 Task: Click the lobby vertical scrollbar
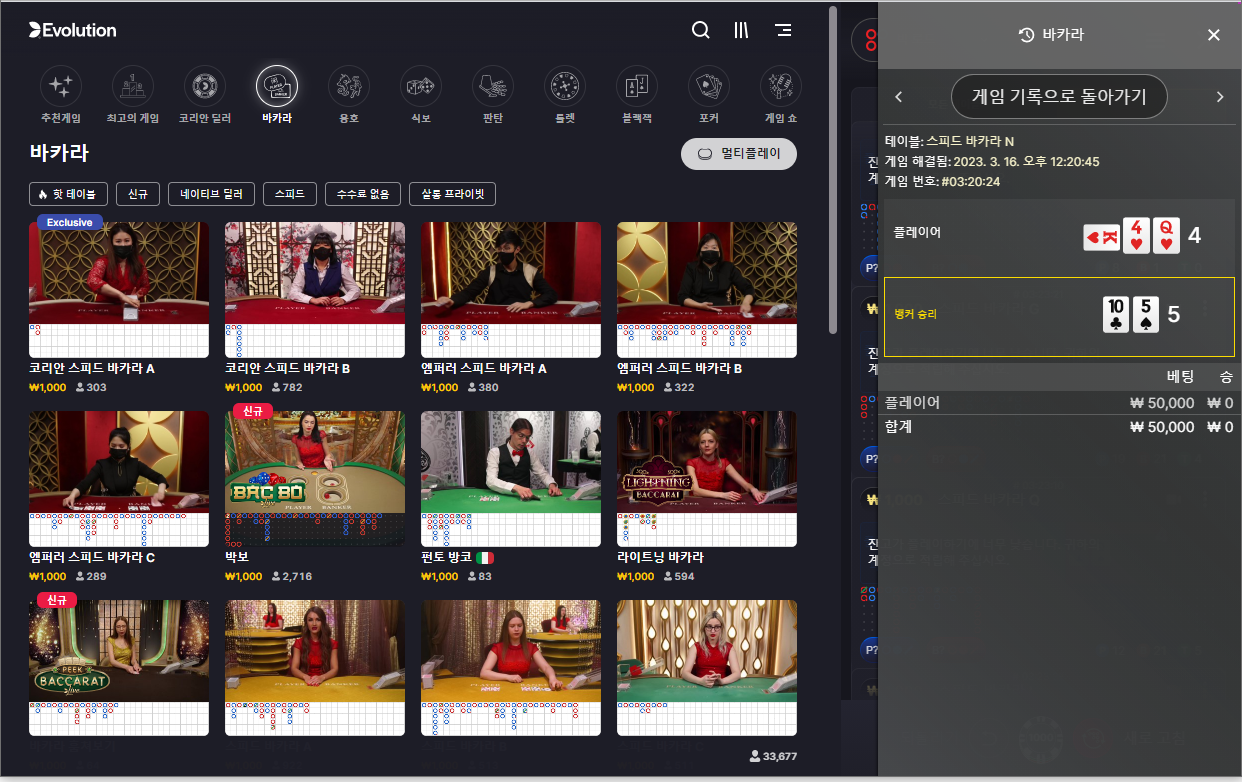833,170
